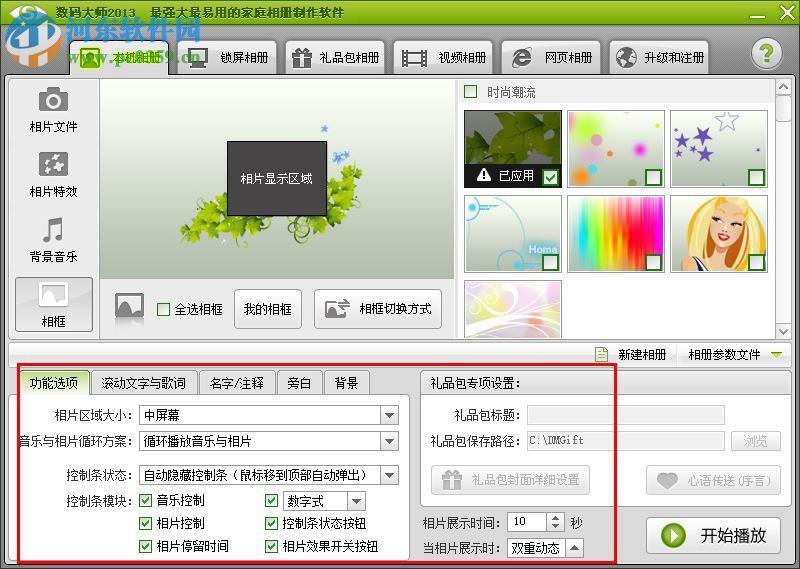Click the 新建相册 document icon
The image size is (800, 569).
pos(602,354)
